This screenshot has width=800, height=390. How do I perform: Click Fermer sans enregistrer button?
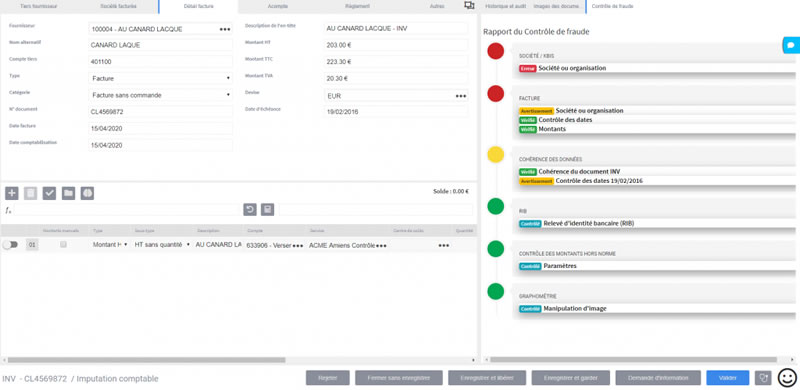399,378
